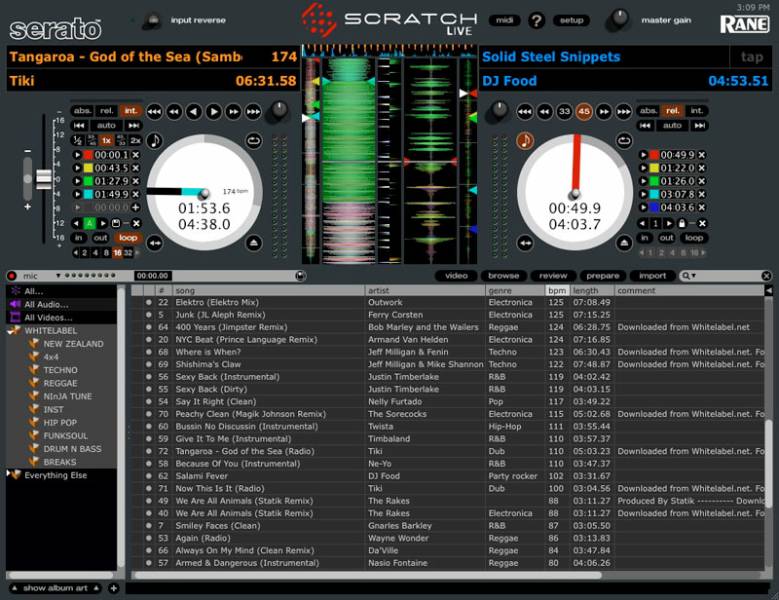The height and width of the screenshot is (600, 779).
Task: Open the video panel tab
Action: point(456,276)
